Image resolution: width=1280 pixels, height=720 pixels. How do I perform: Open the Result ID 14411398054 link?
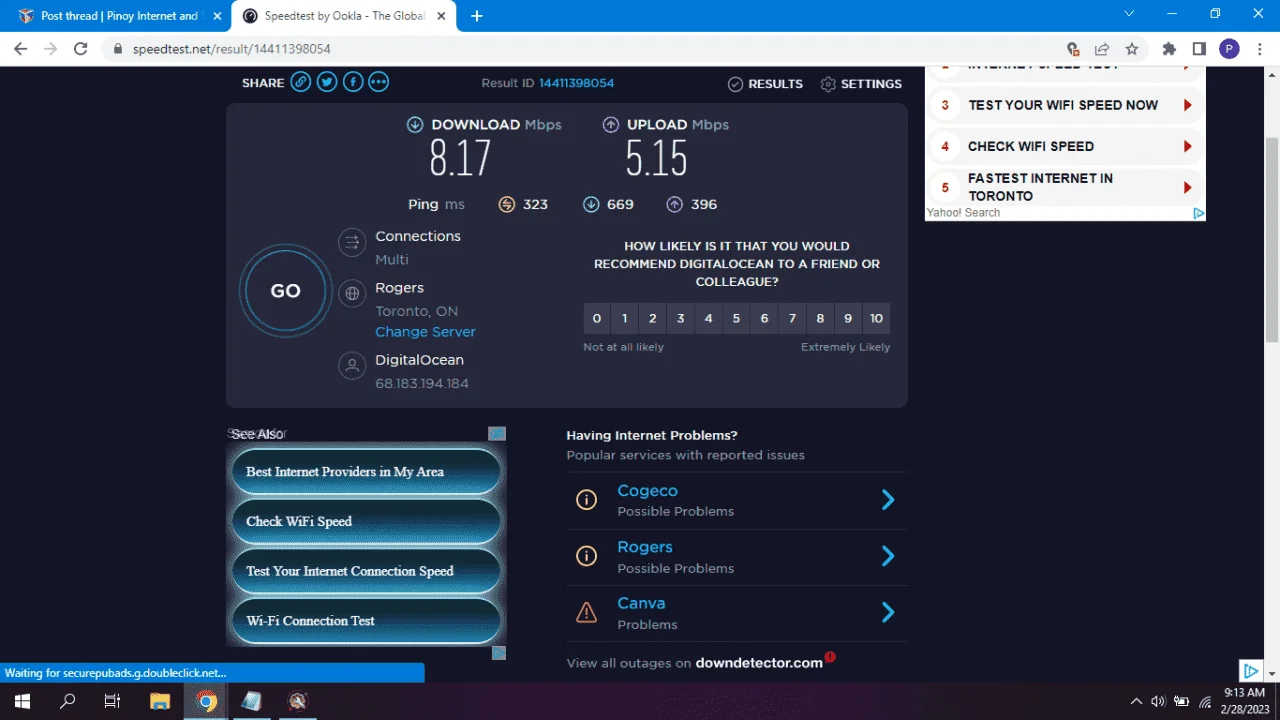pos(576,83)
